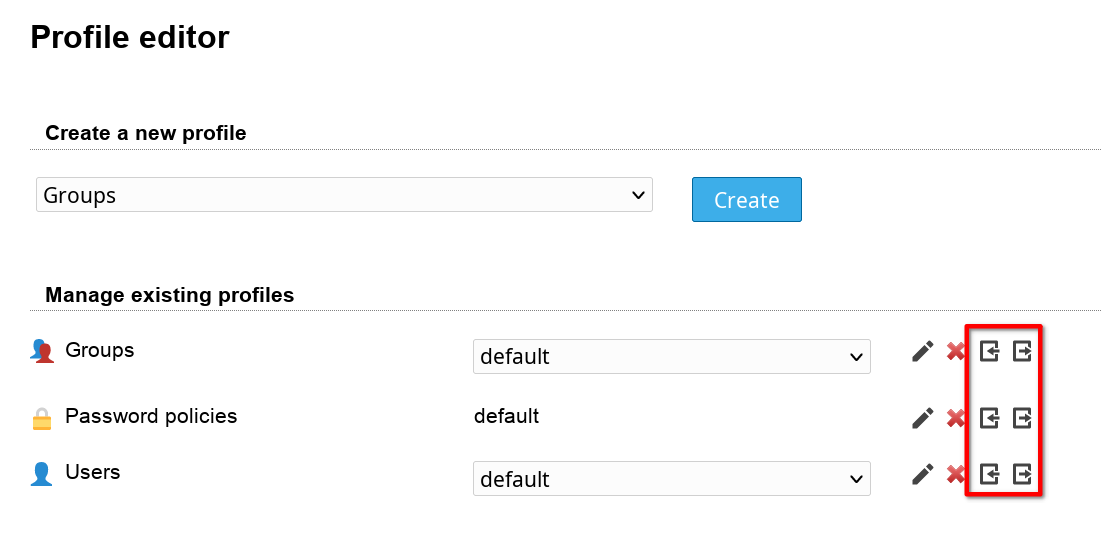Screen dimensions: 1101x555
Task: Delete the Password policies profile
Action: pos(956,418)
